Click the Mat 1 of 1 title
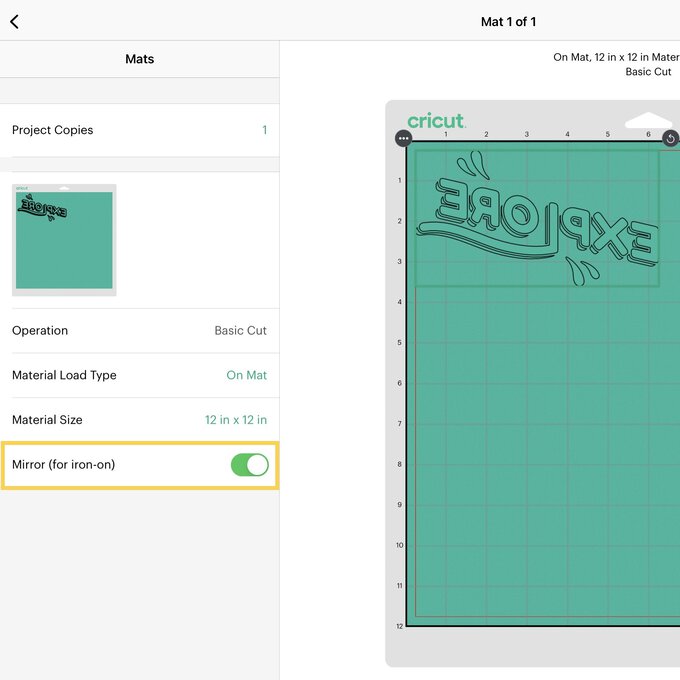Image resolution: width=680 pixels, height=680 pixels. pos(508,21)
